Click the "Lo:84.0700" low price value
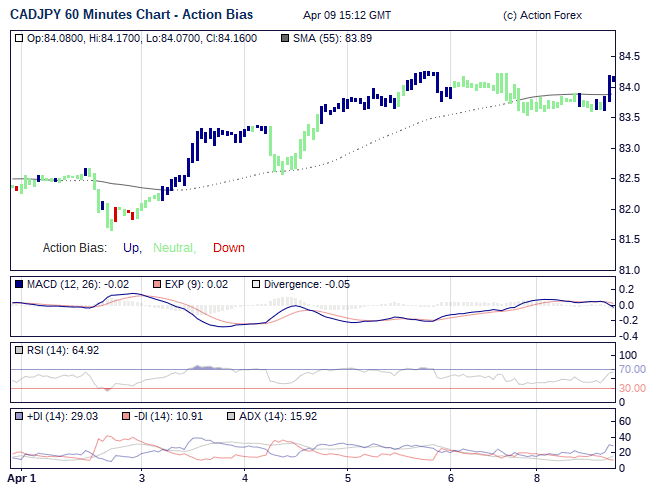Screen dimensions: 650x489 [174, 39]
